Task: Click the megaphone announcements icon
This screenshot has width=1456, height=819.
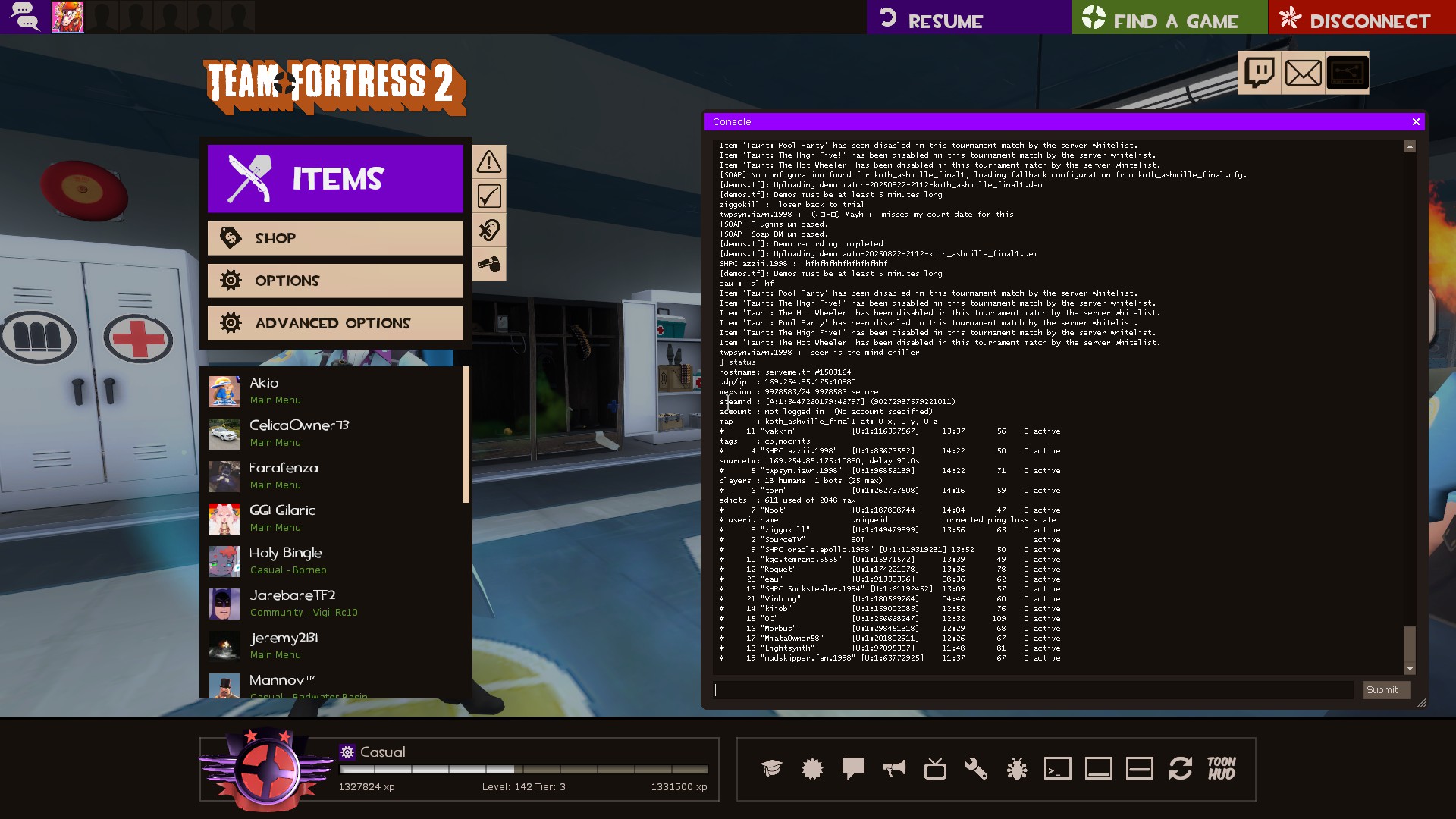Action: click(x=894, y=769)
